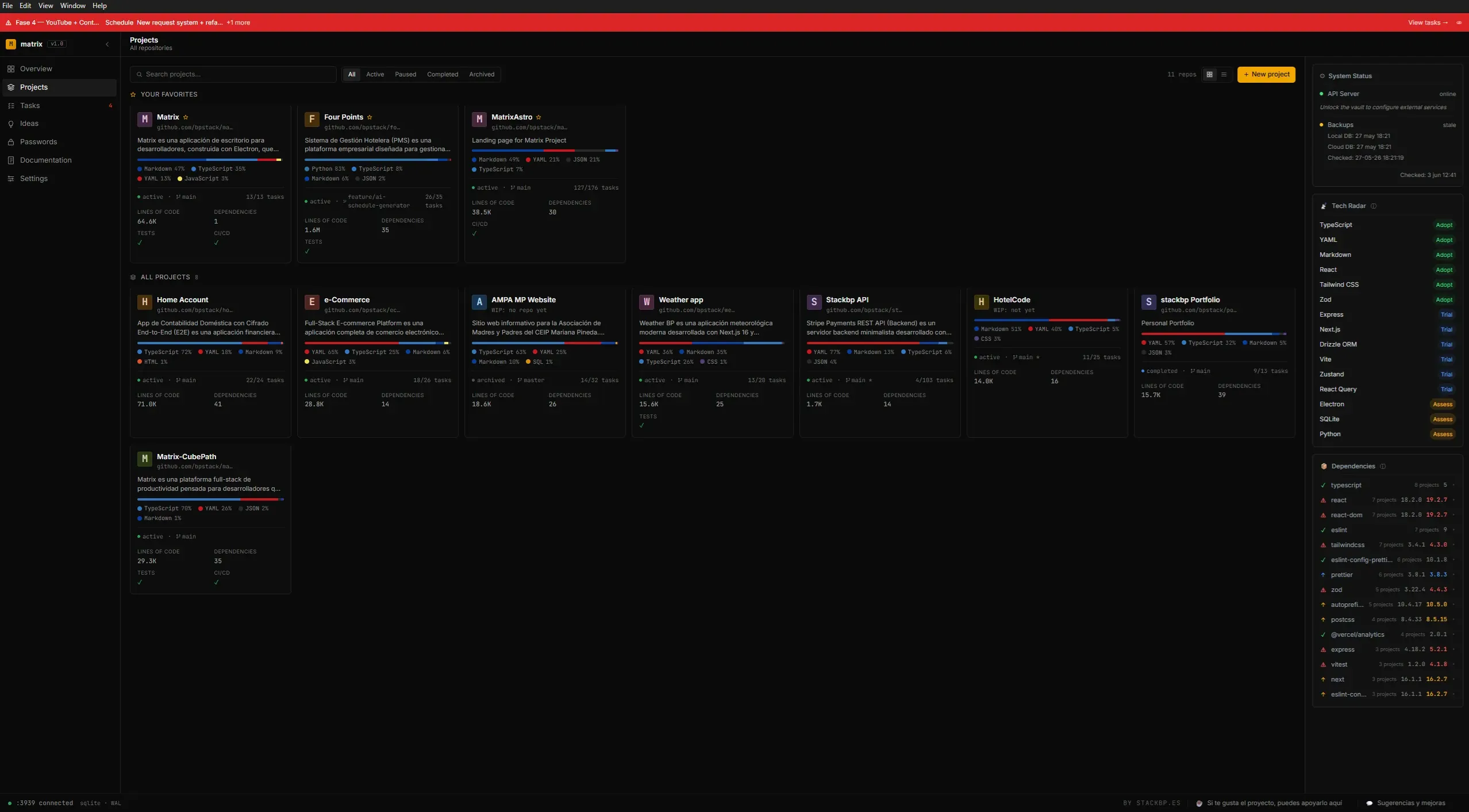
Task: Click Tech Radar info icon
Action: [x=1374, y=206]
